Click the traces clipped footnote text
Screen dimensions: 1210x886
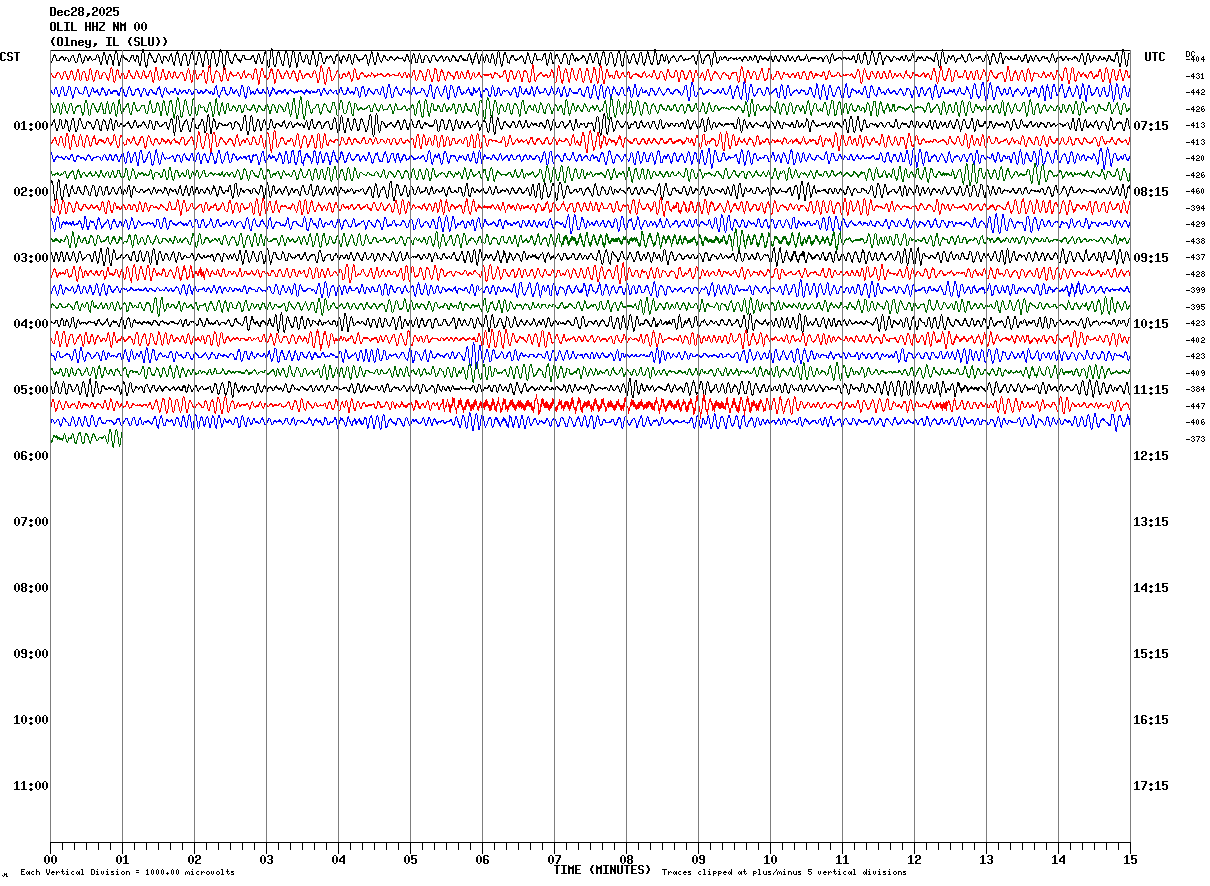pyautogui.click(x=784, y=873)
